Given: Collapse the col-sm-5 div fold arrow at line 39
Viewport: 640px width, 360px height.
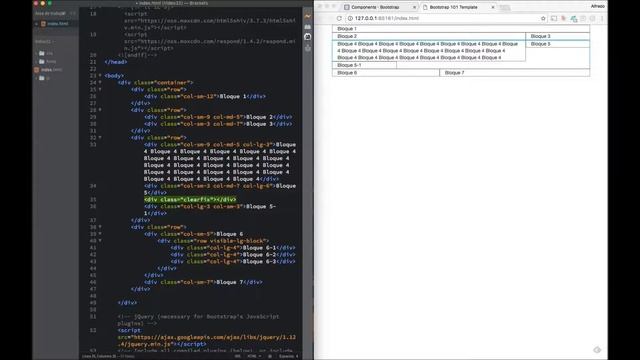Looking at the screenshot, I should (100, 234).
